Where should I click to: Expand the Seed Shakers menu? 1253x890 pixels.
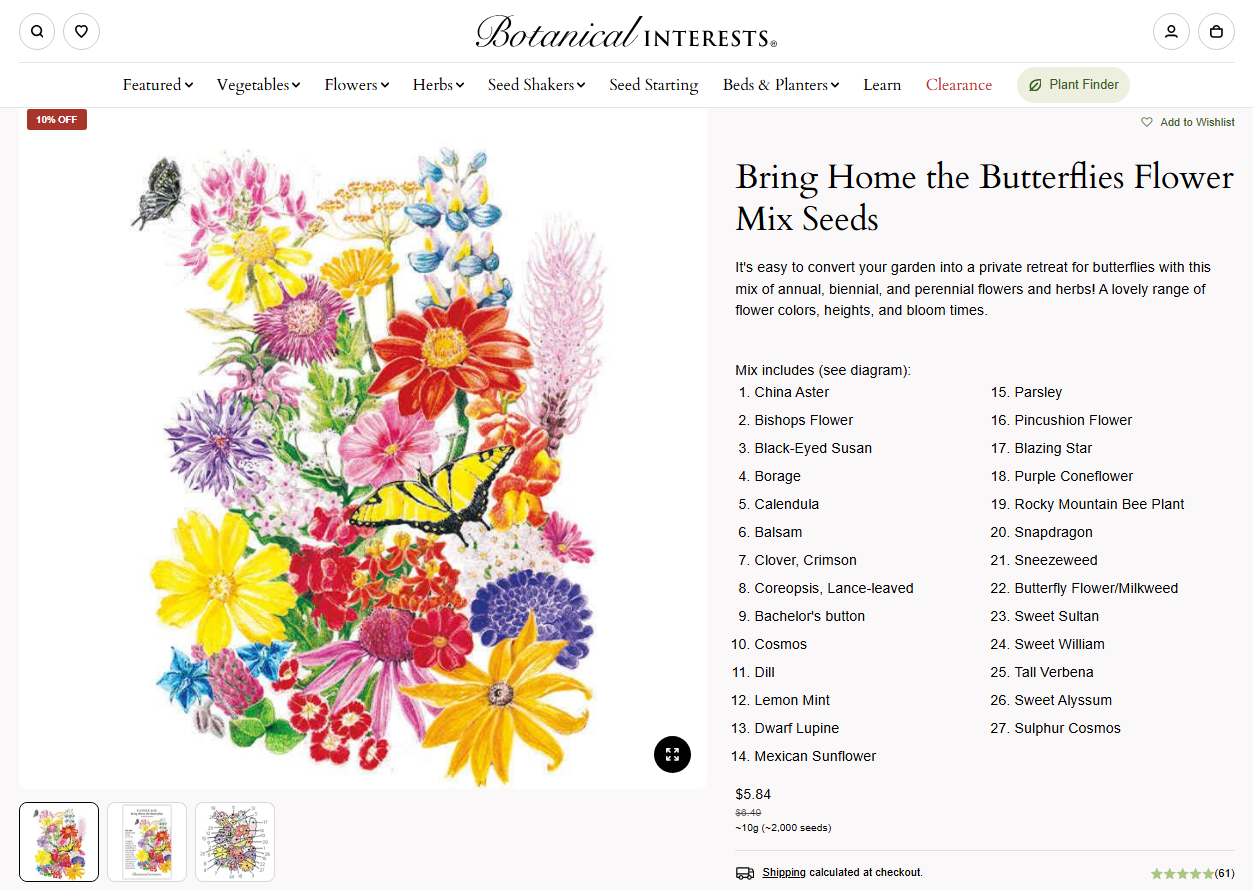tap(536, 85)
